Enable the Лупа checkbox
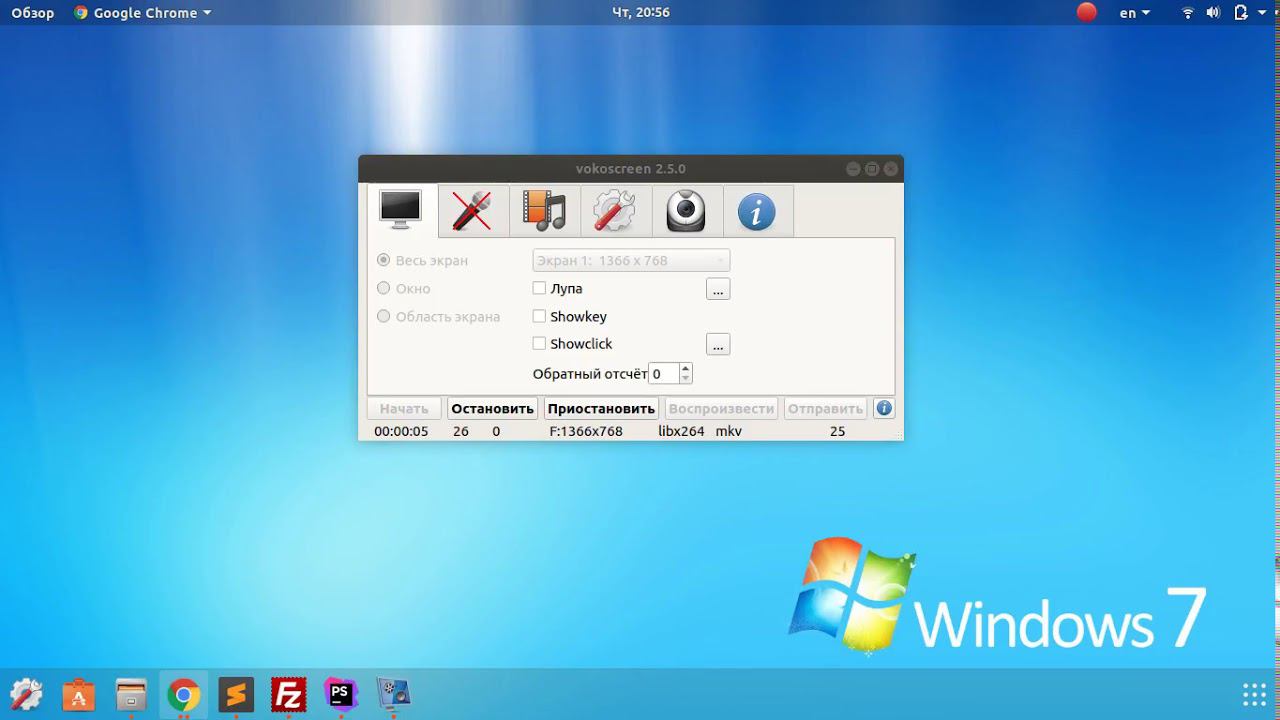The height and width of the screenshot is (720, 1280). 539,288
